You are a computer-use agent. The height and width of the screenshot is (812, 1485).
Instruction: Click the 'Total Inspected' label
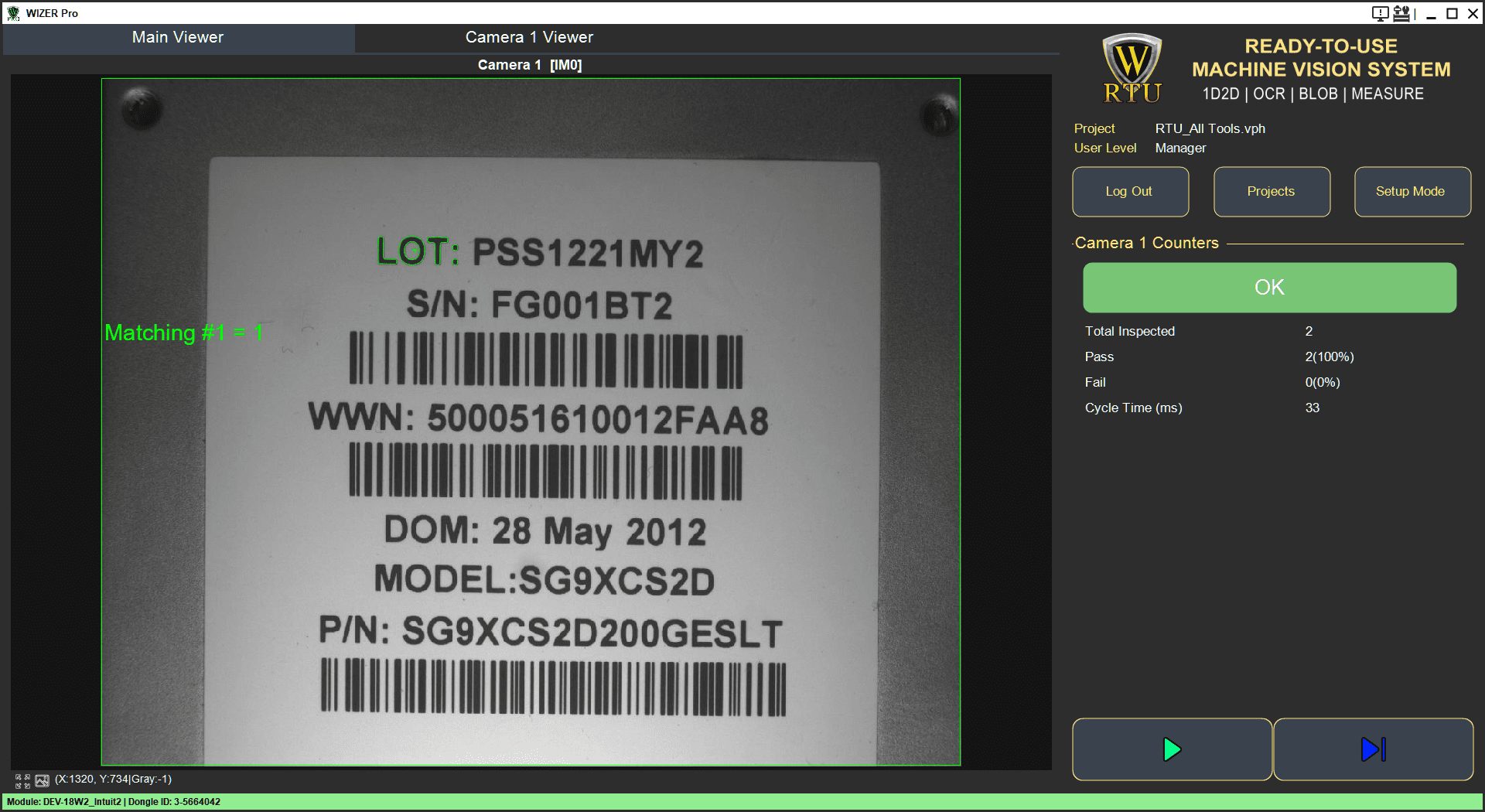[x=1130, y=331]
